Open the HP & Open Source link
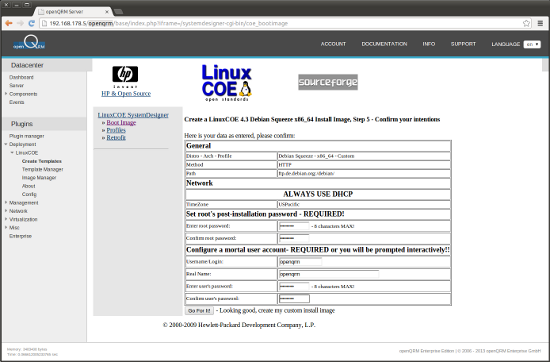This screenshot has height=362, width=550. 126,94
